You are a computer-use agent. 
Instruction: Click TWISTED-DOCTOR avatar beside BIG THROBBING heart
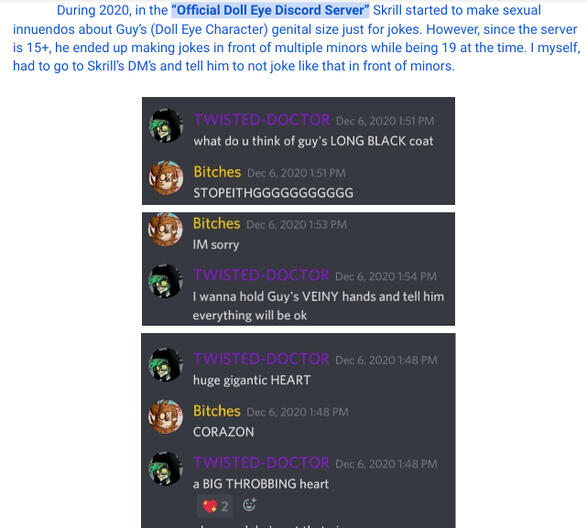pos(165,468)
